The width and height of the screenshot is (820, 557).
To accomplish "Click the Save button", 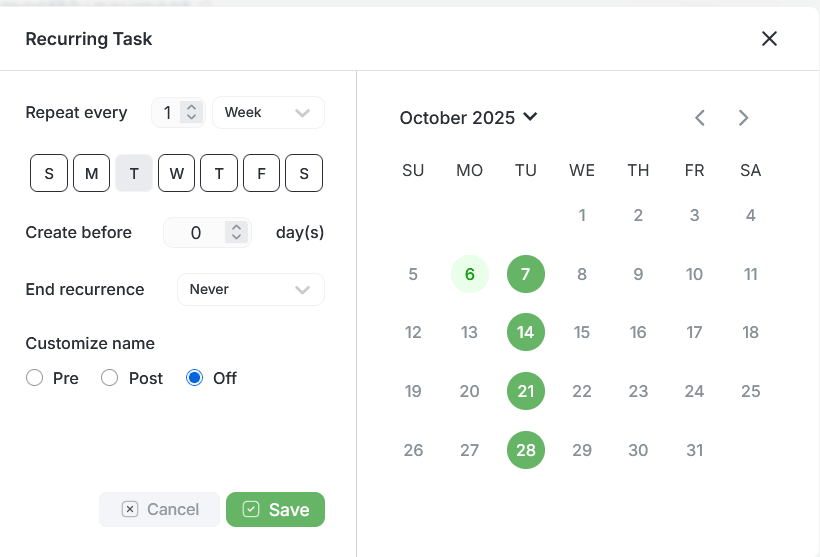I will (275, 509).
